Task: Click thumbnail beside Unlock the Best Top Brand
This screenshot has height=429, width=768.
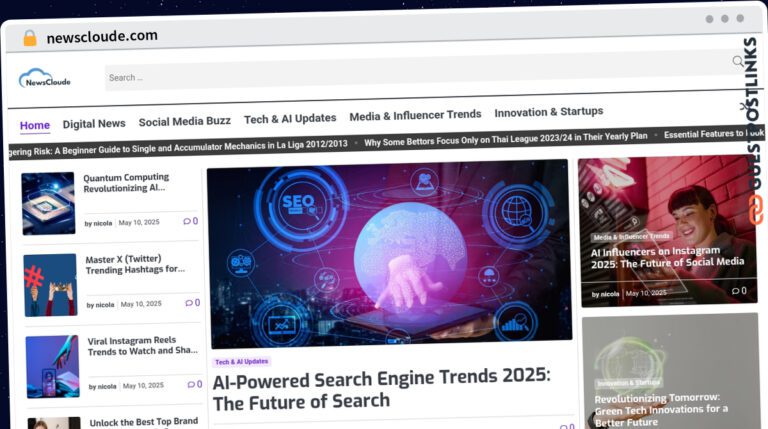Action: click(x=54, y=423)
